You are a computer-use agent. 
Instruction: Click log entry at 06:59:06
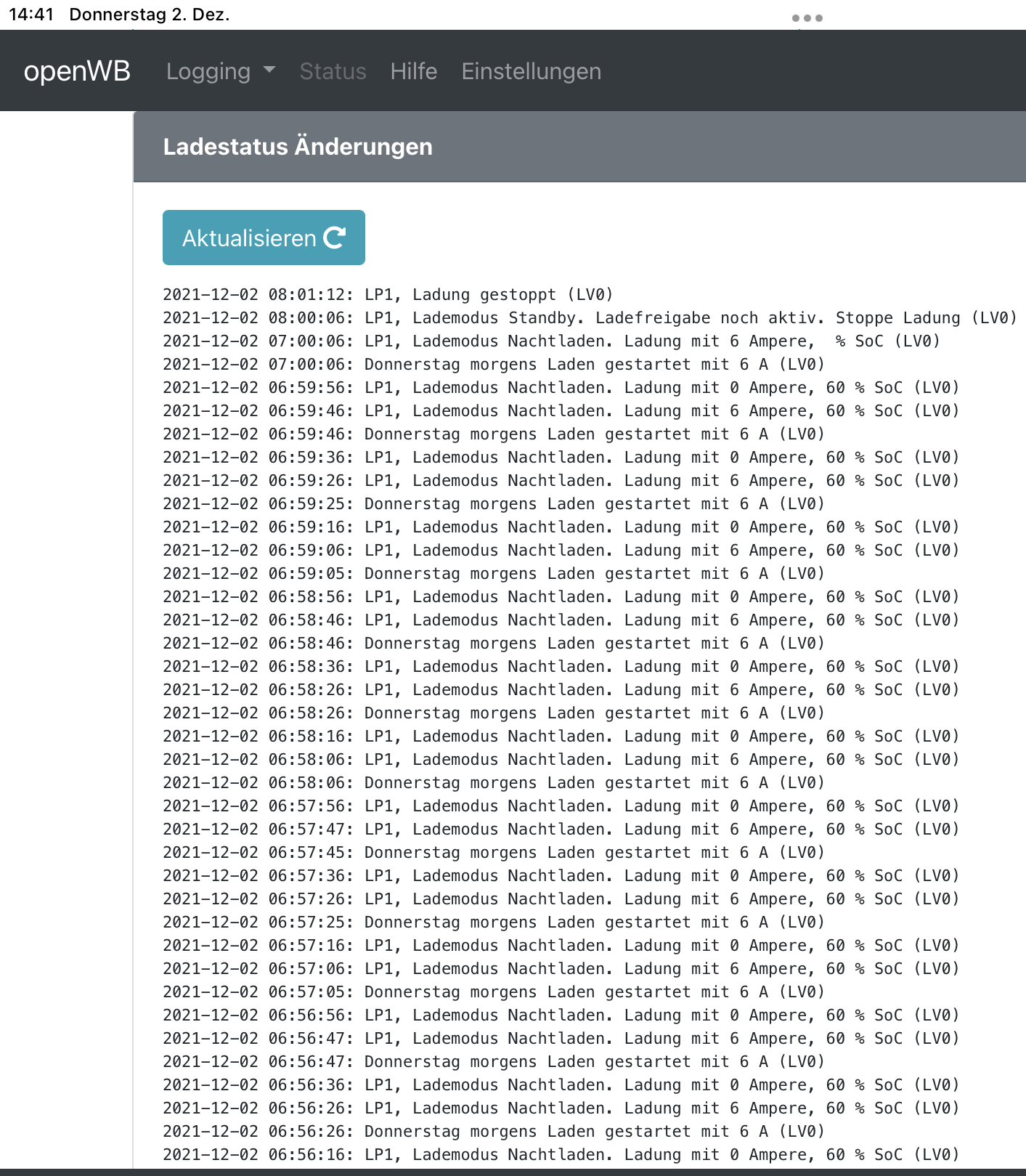tap(561, 550)
